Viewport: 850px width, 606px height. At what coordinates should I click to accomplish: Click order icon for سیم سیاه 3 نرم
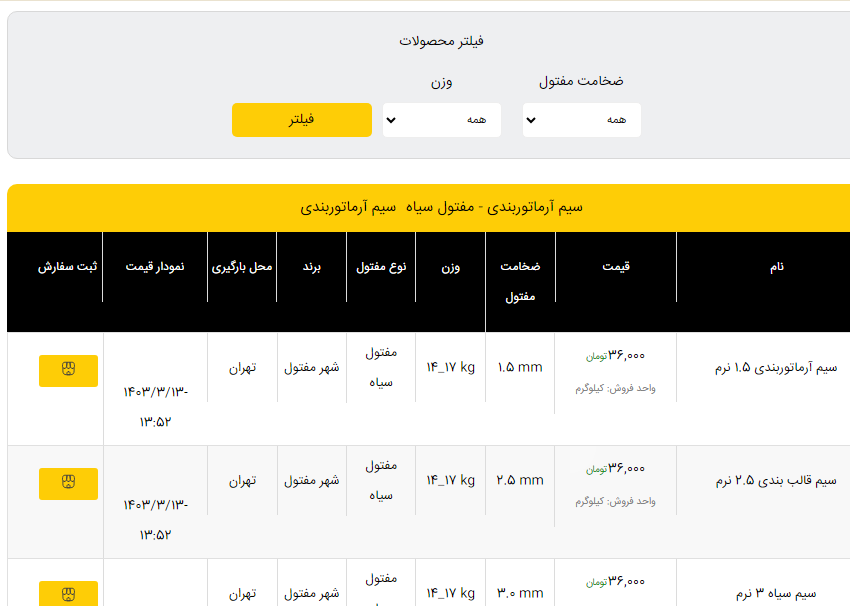[68, 594]
